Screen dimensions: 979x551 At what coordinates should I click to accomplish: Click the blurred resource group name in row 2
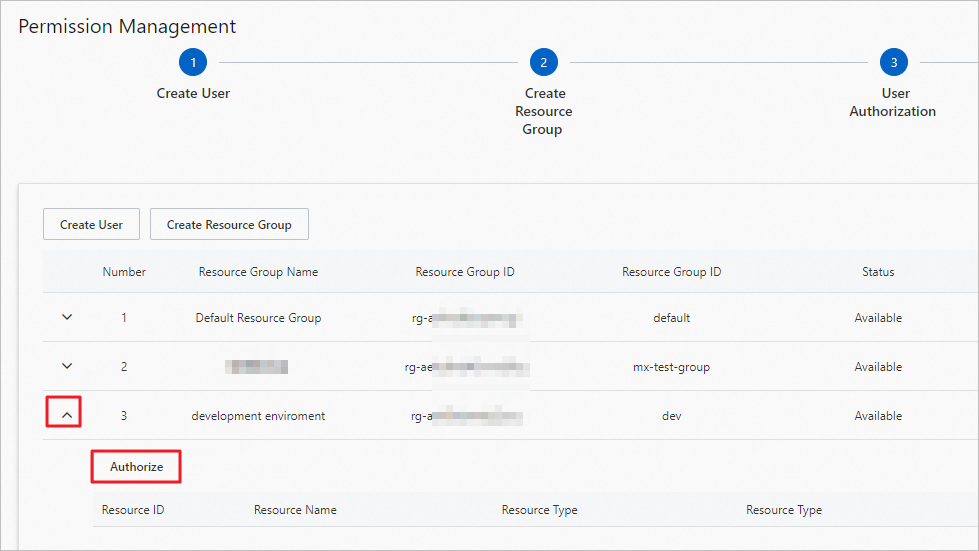point(257,367)
